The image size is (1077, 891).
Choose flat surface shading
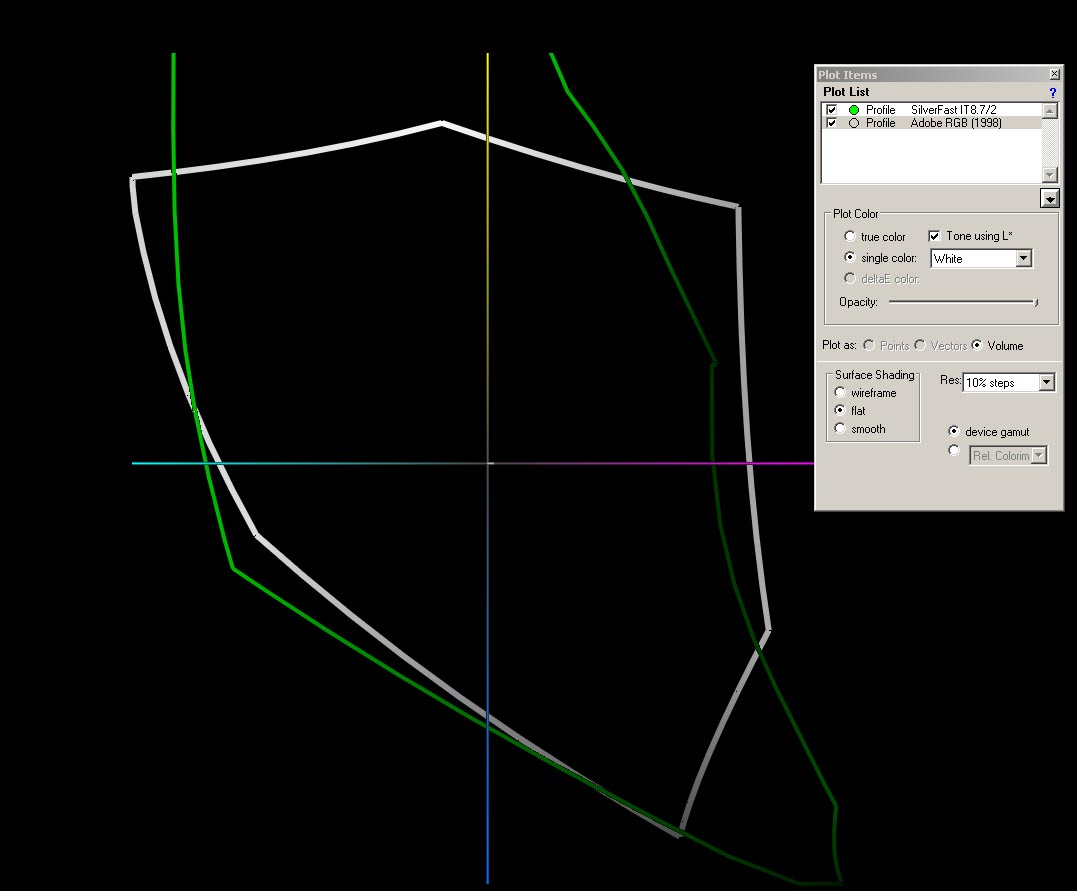tap(839, 410)
